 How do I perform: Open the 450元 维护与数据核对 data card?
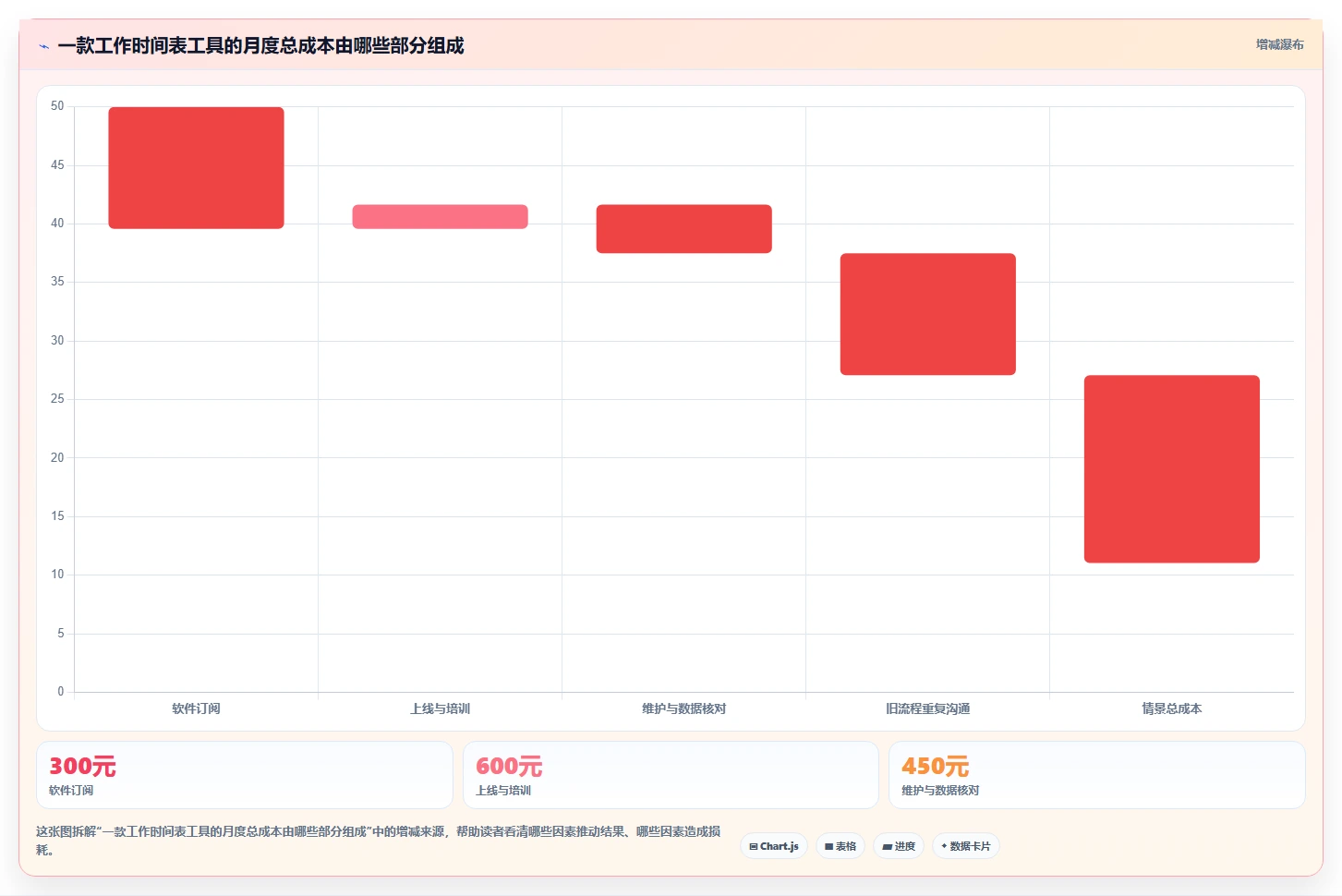[x=1096, y=775]
